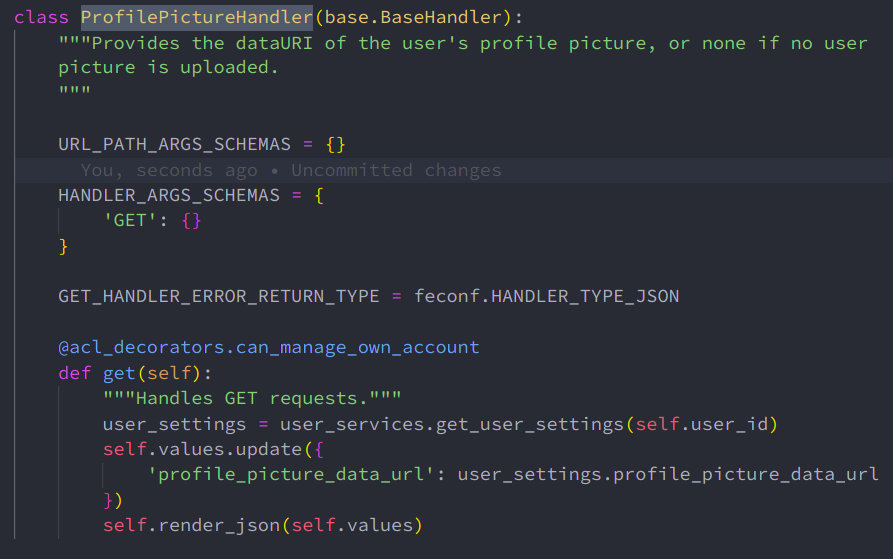Click the 'profile_picture_data_url' string key

(x=291, y=474)
